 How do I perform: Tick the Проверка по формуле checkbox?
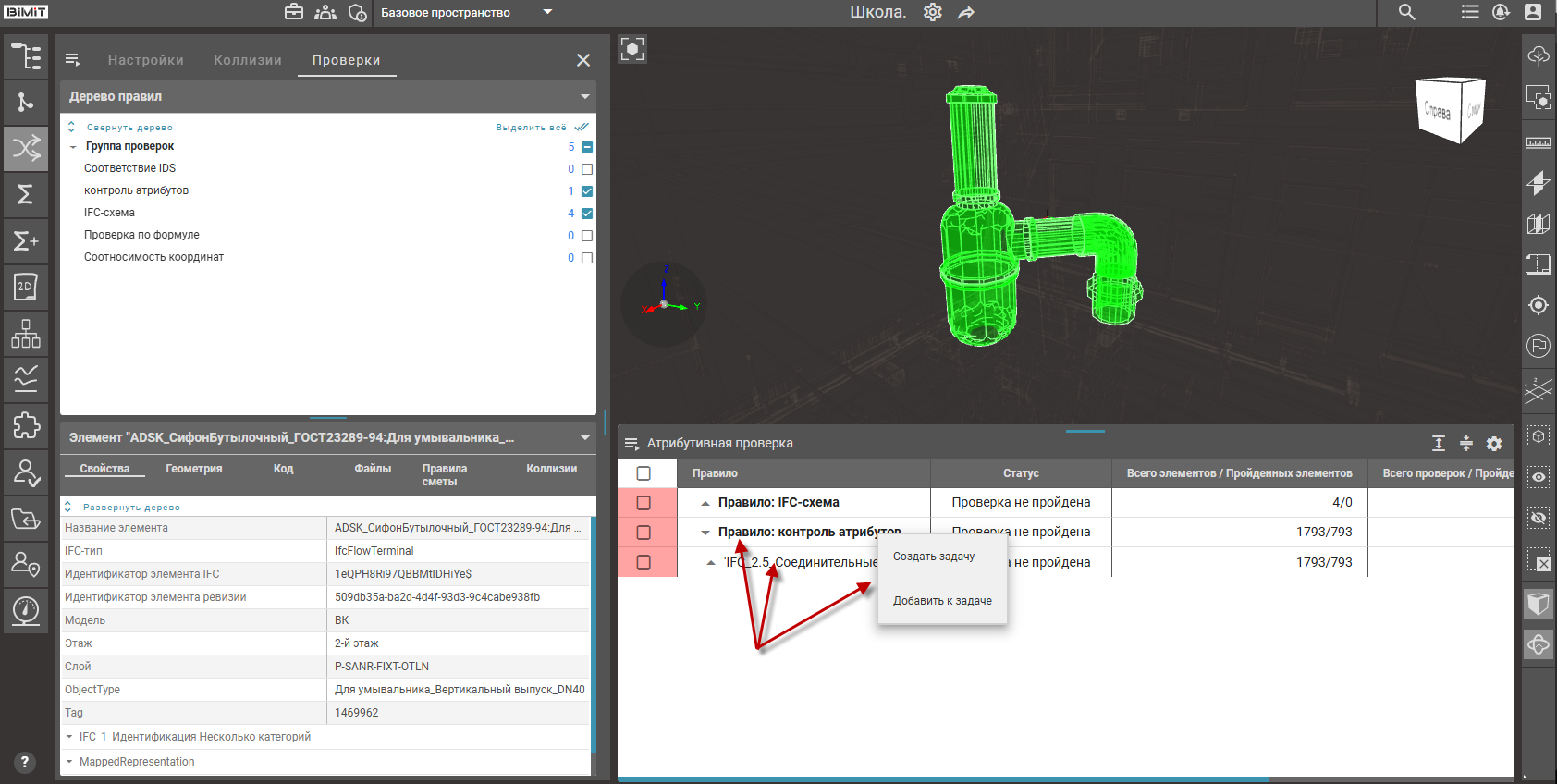587,236
